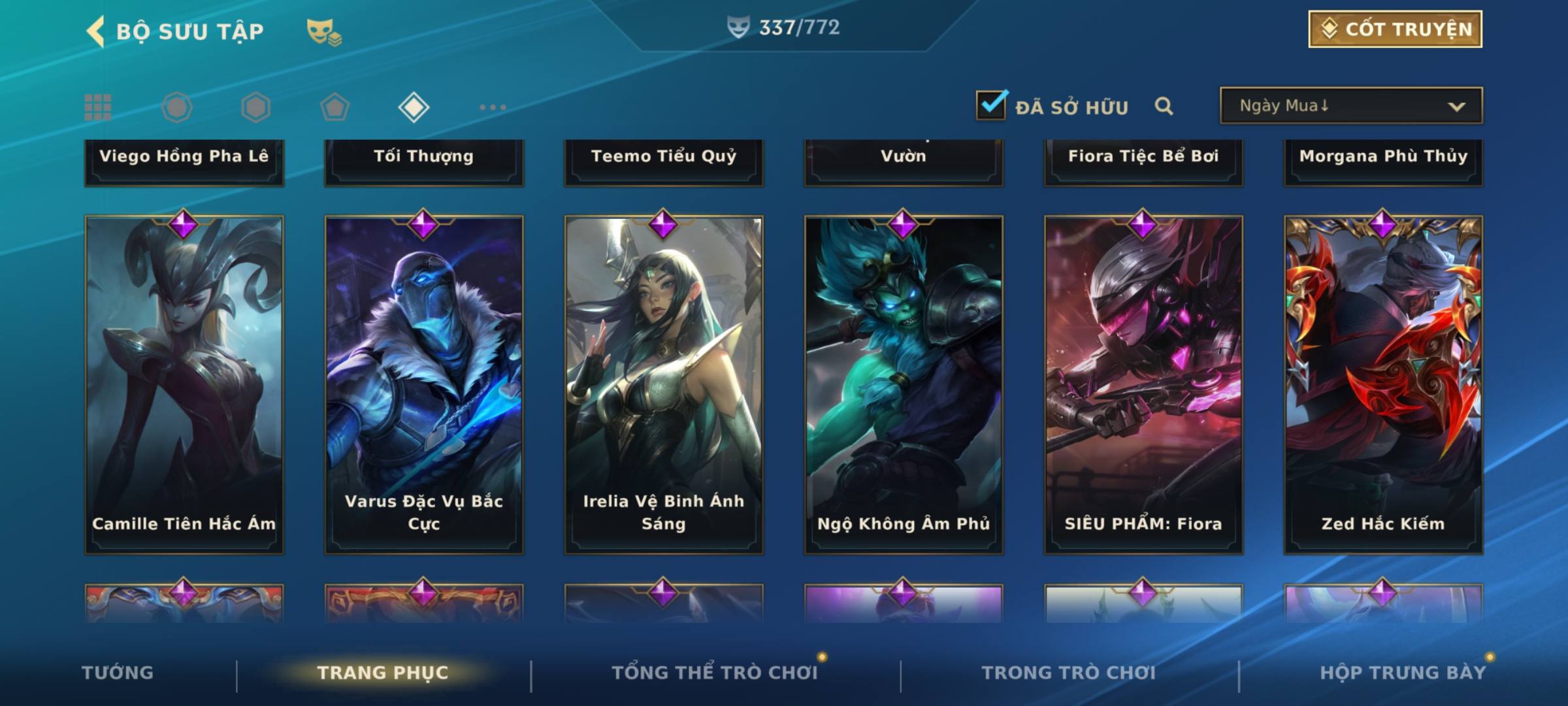Select the grid all-skins filter icon
The width and height of the screenshot is (1568, 706).
98,107
